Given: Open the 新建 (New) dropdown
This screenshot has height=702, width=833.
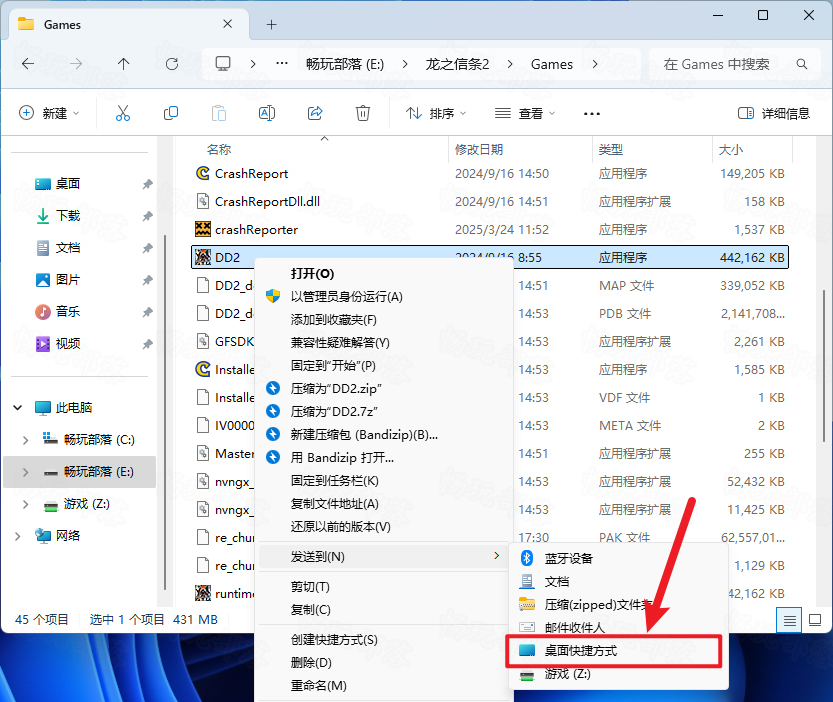Looking at the screenshot, I should (49, 113).
